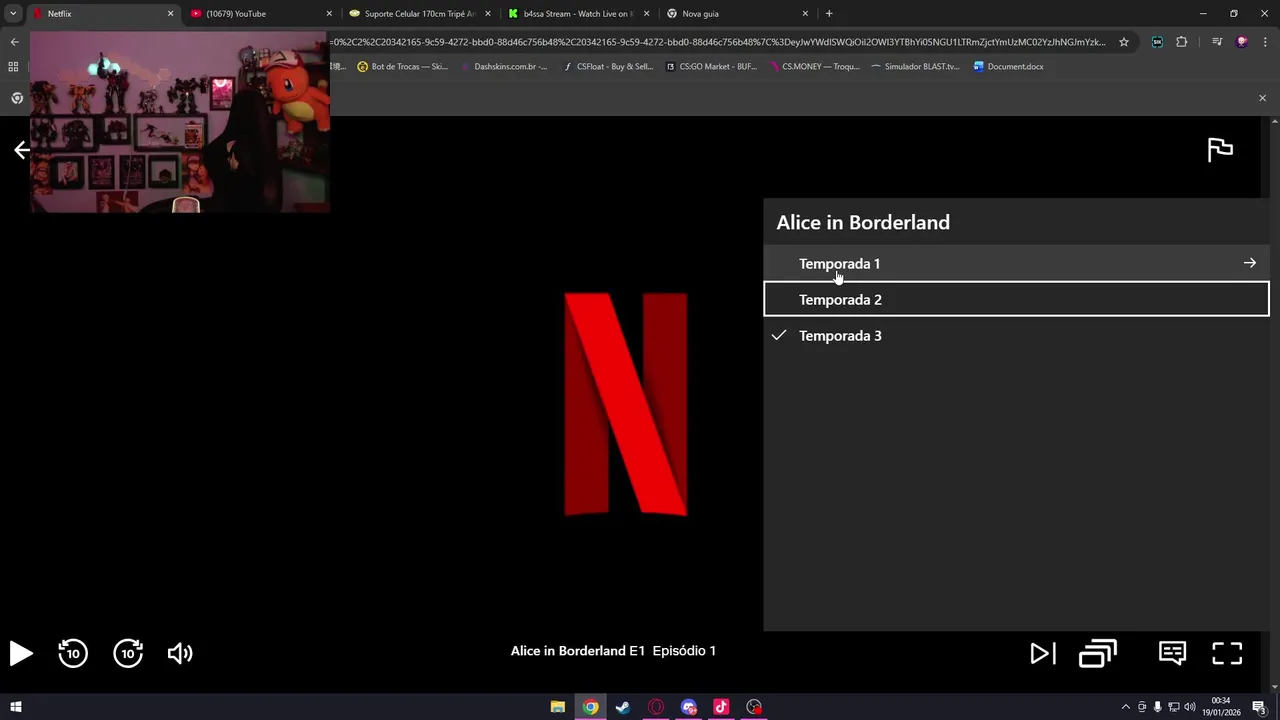
Task: Open TikTok from the taskbar
Action: tap(721, 707)
